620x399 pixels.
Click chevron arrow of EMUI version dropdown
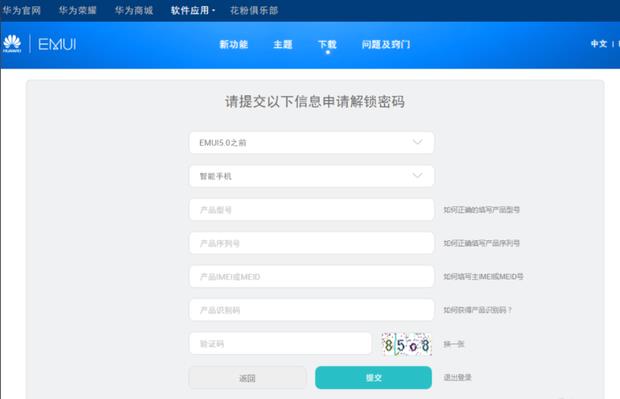pyautogui.click(x=418, y=142)
